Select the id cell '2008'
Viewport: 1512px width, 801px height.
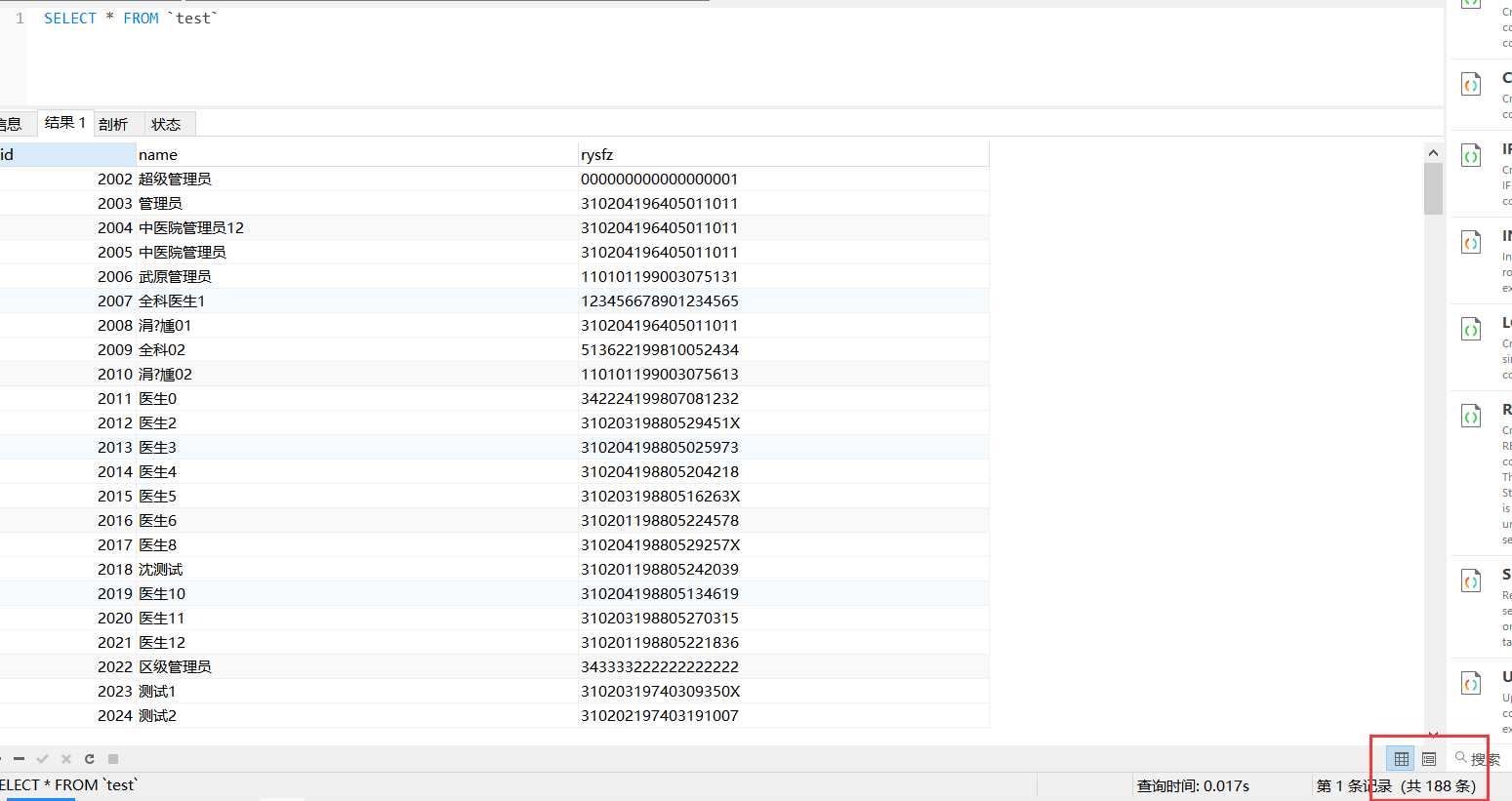point(67,325)
